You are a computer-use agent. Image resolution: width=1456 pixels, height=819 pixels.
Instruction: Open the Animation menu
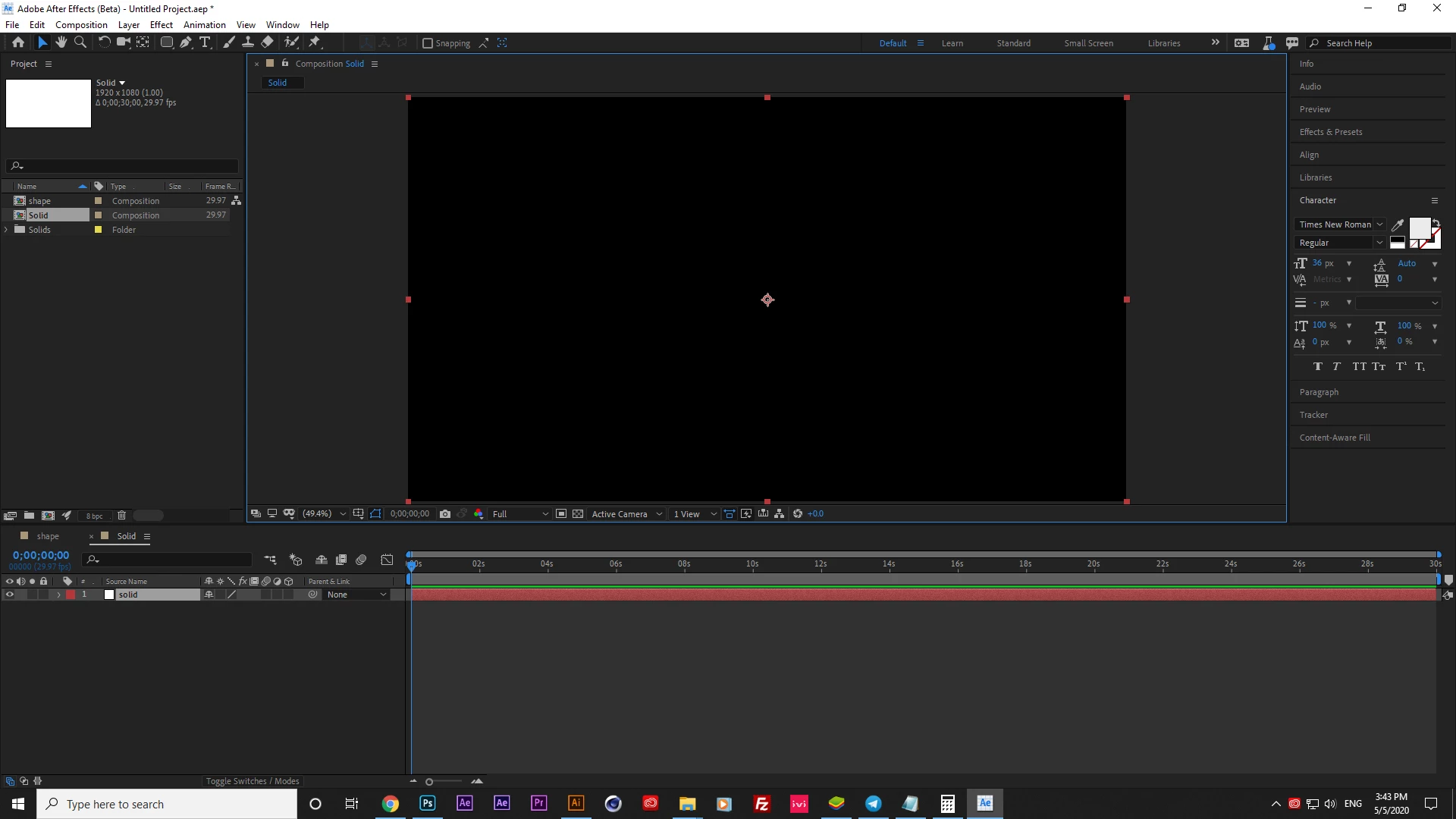coord(204,24)
